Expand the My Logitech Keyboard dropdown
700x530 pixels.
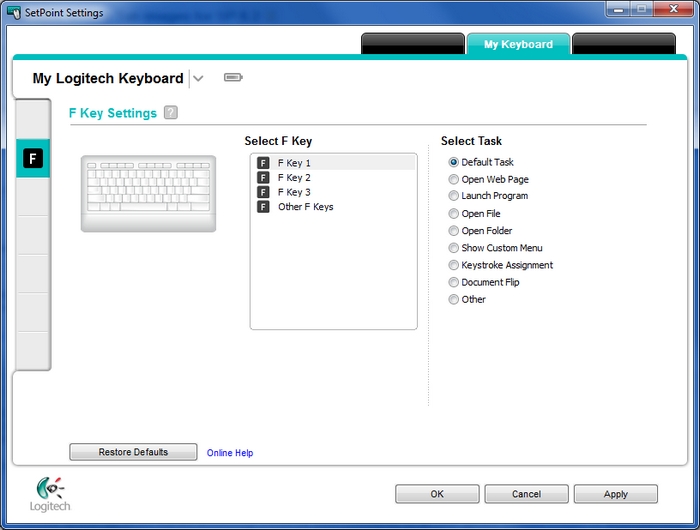198,79
